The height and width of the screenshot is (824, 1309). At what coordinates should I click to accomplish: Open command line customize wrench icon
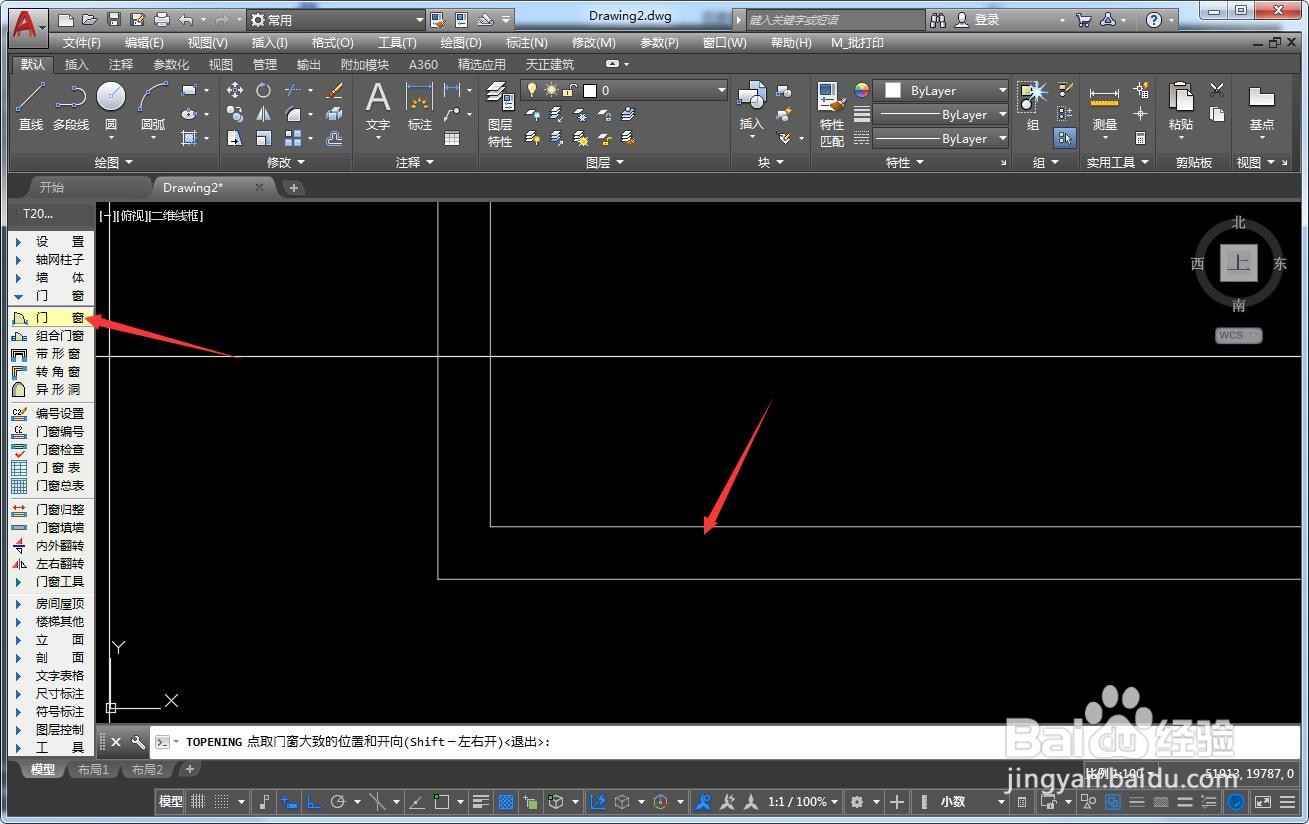[x=139, y=742]
